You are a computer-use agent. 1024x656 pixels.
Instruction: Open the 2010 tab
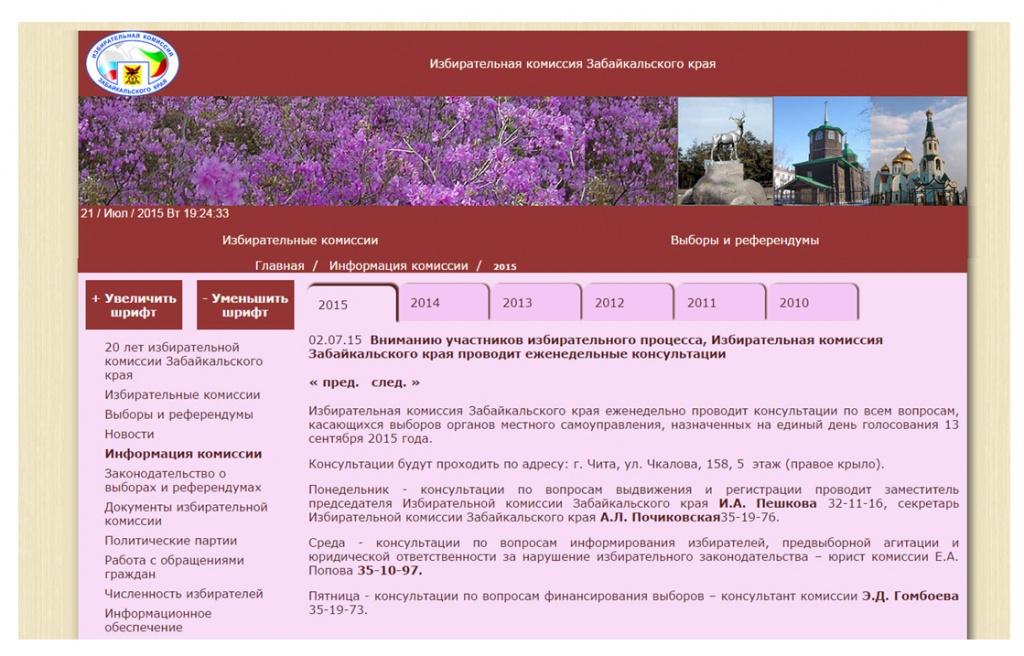[794, 303]
